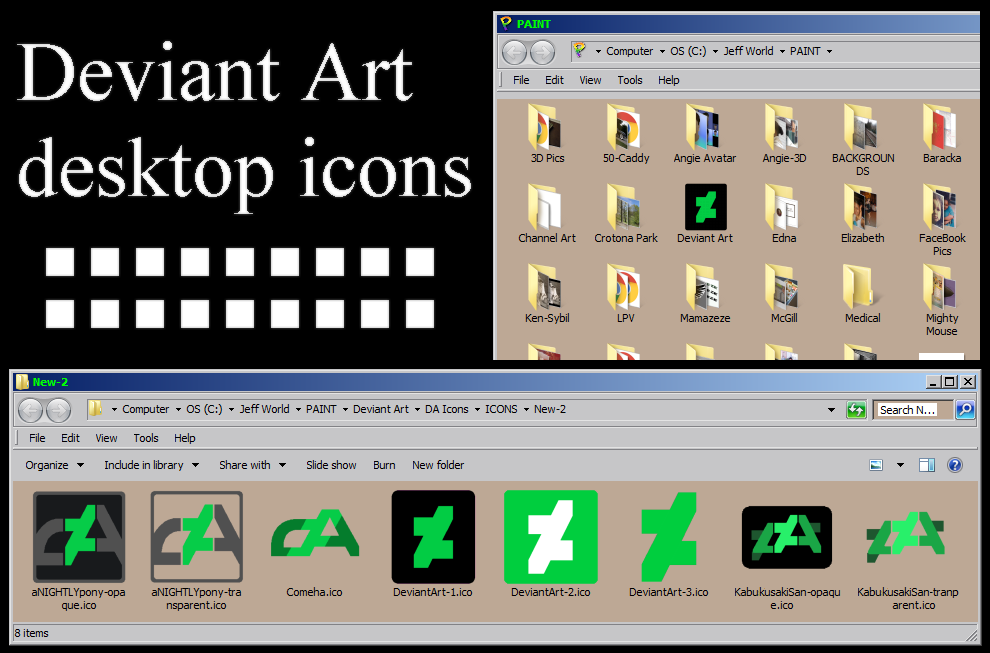Open the Tools menu in PAINT window
990x653 pixels.
[629, 80]
